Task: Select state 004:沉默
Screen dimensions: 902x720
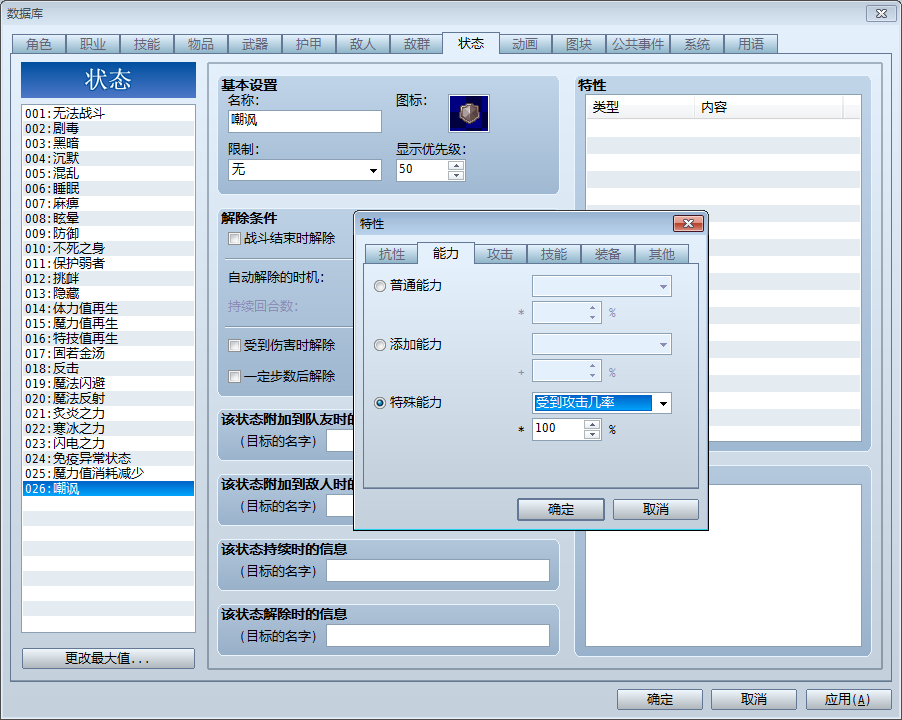Action: [108, 158]
